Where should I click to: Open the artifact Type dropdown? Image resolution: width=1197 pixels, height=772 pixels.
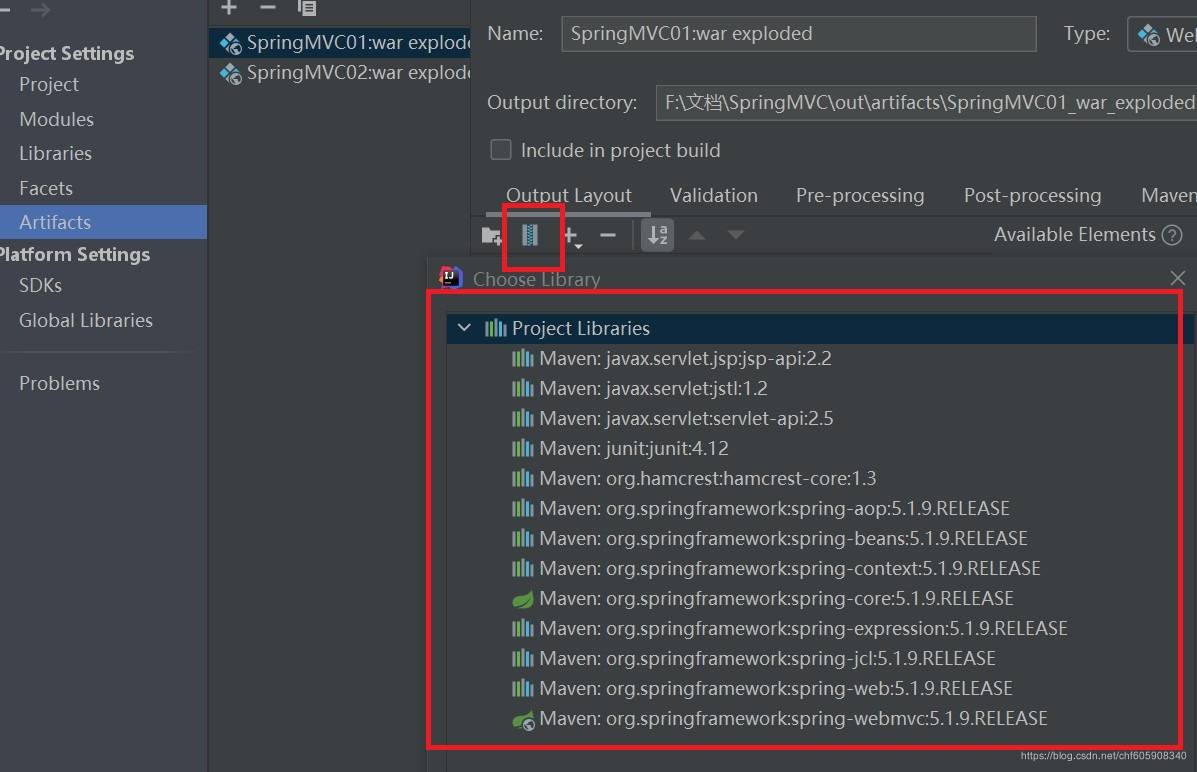tap(1162, 34)
